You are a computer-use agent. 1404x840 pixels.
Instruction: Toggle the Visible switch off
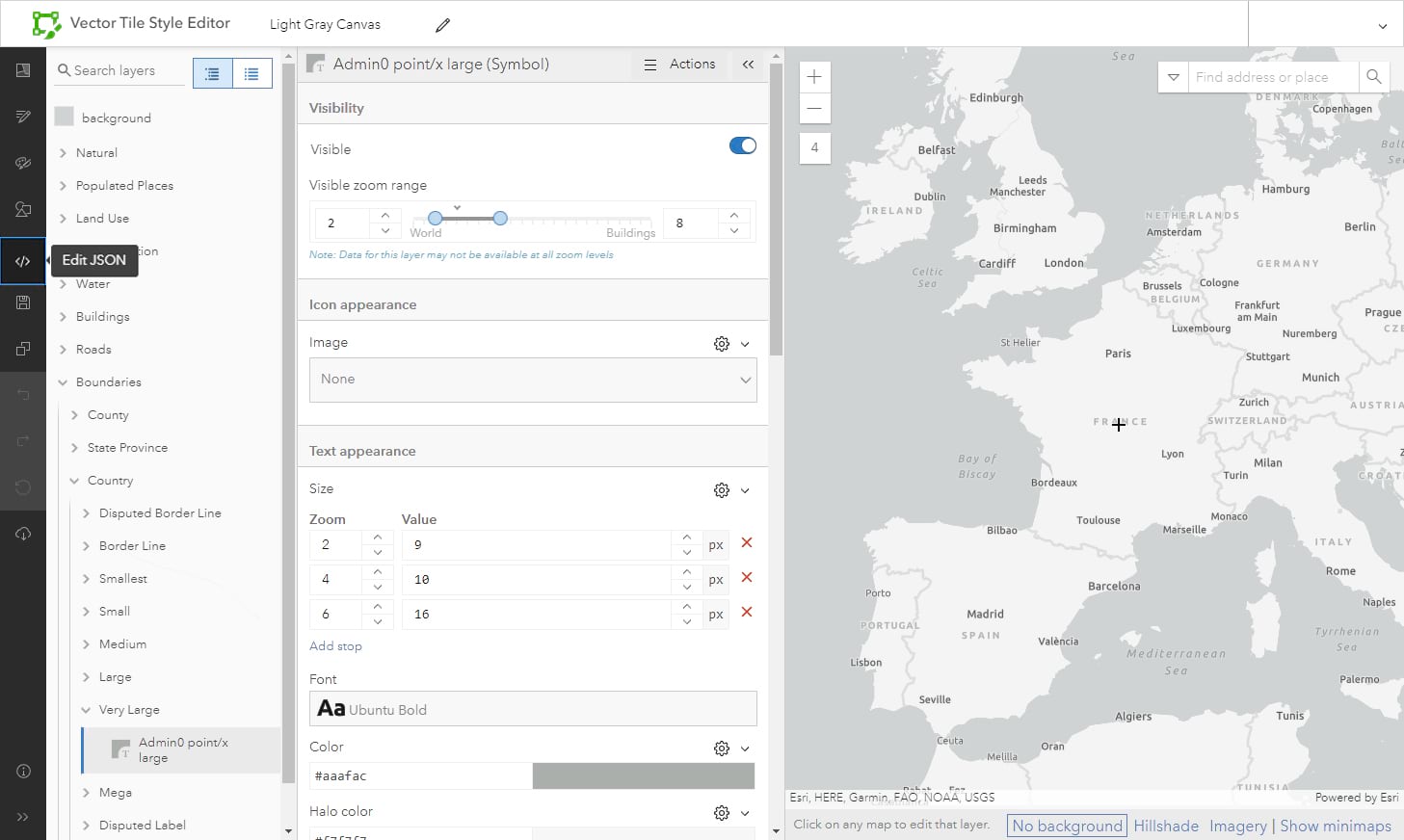[x=742, y=146]
